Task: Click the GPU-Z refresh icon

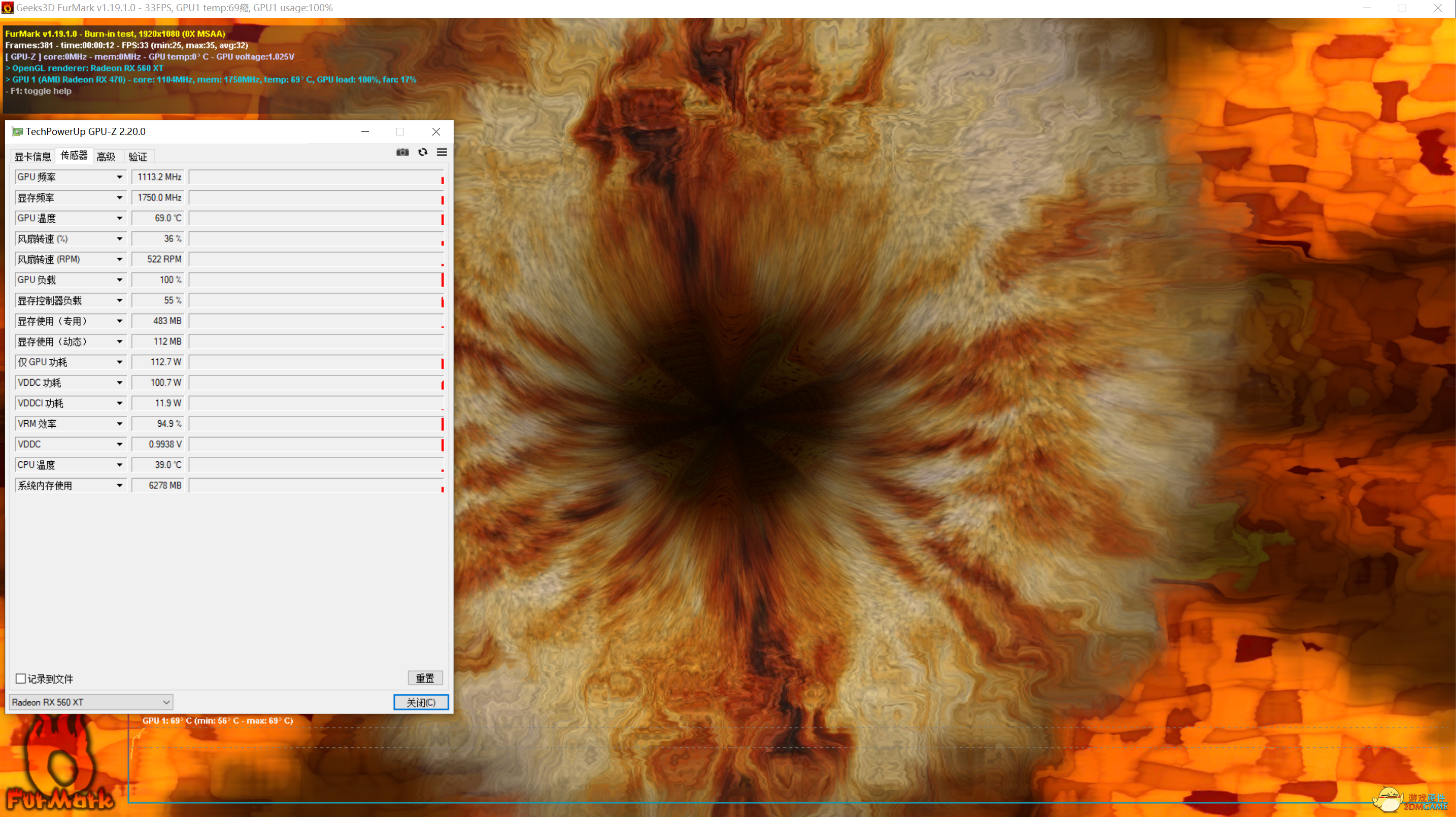Action: tap(423, 152)
